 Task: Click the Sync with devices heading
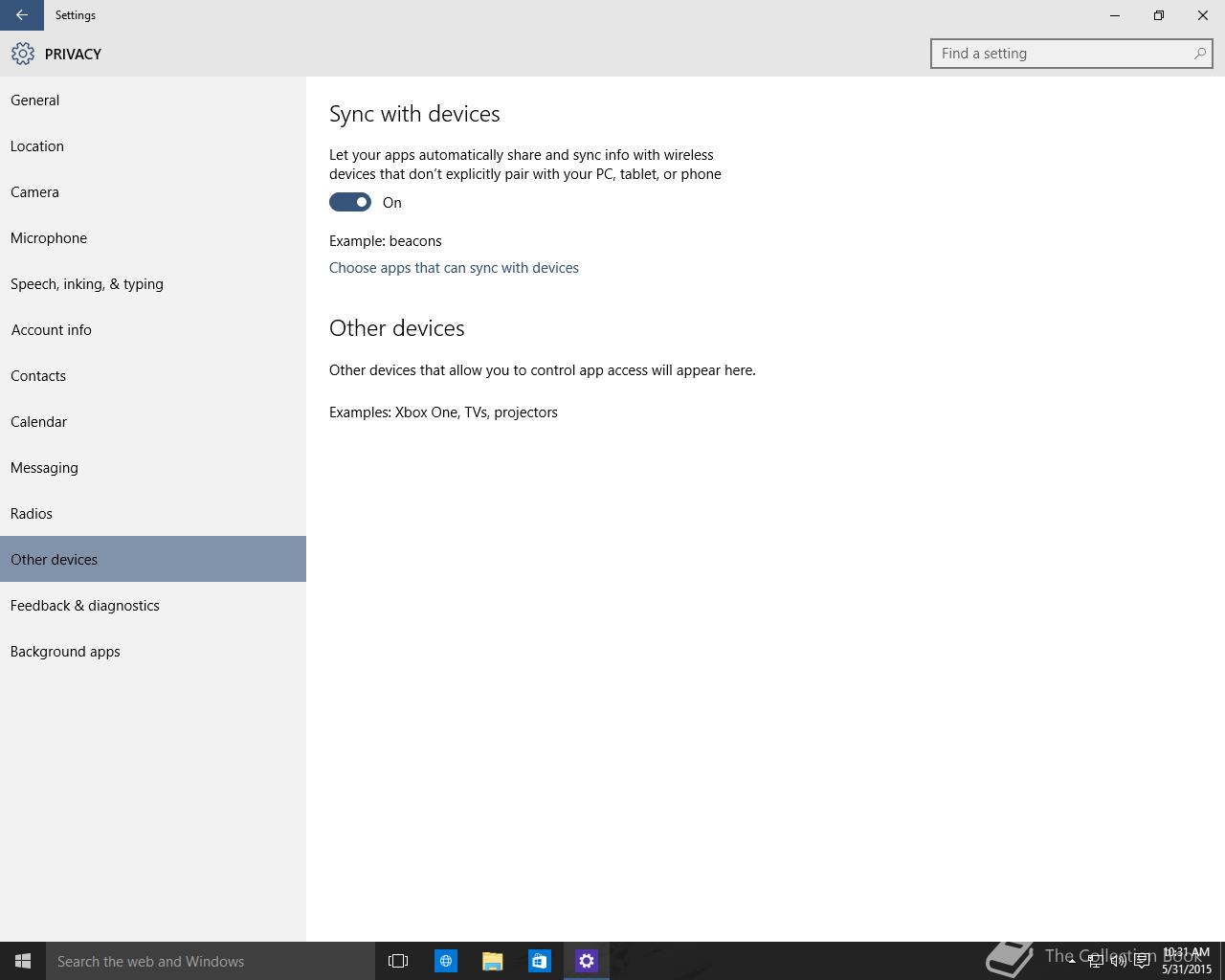(x=414, y=114)
